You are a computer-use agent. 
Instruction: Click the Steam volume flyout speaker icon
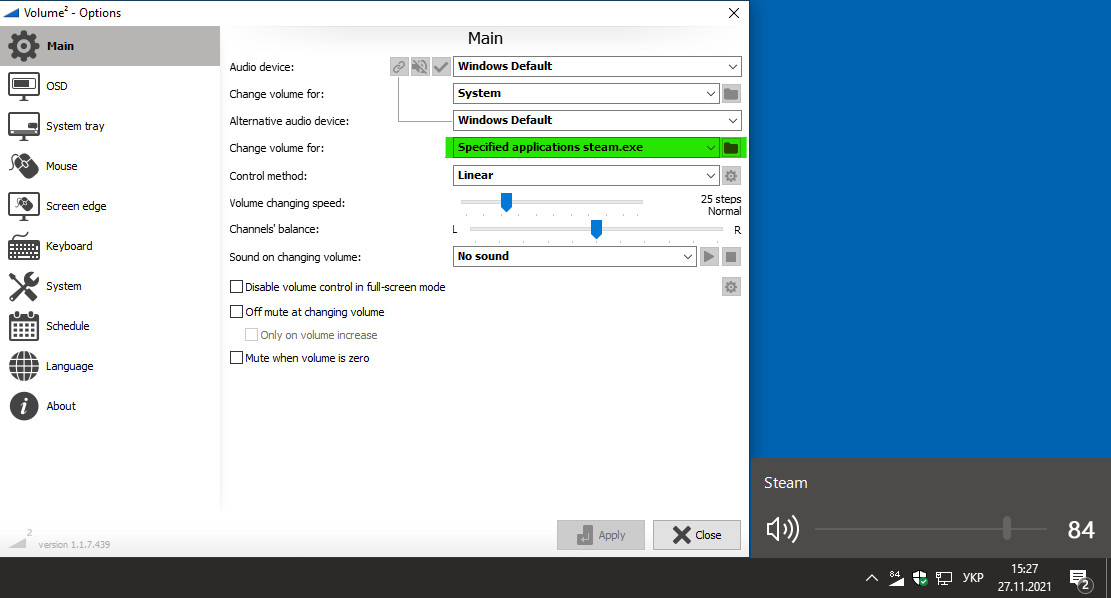[x=783, y=530]
